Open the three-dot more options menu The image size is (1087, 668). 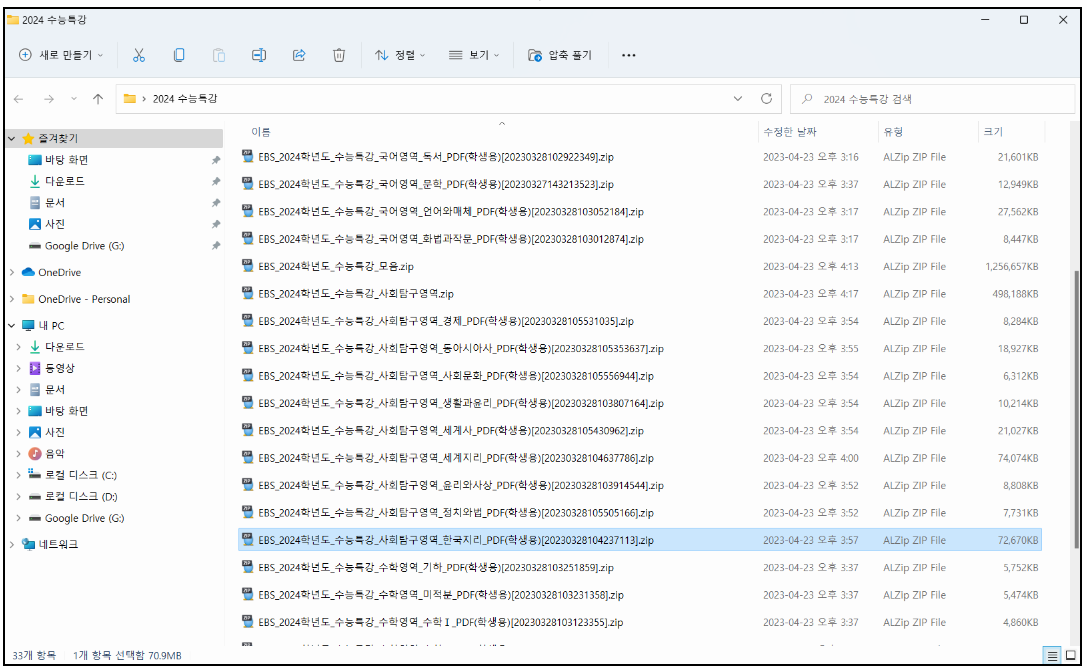629,55
